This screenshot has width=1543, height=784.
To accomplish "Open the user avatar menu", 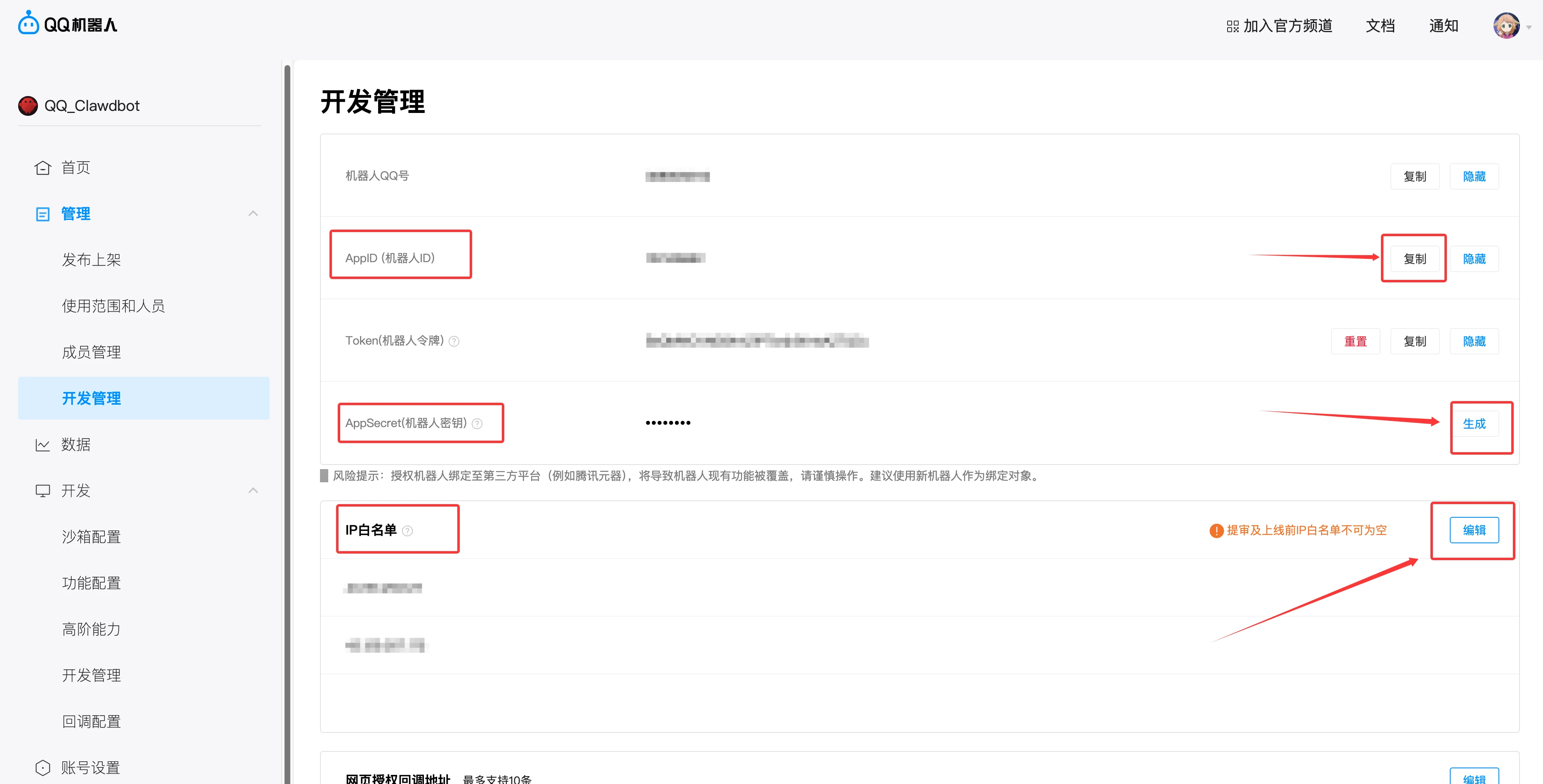I will click(x=1506, y=26).
